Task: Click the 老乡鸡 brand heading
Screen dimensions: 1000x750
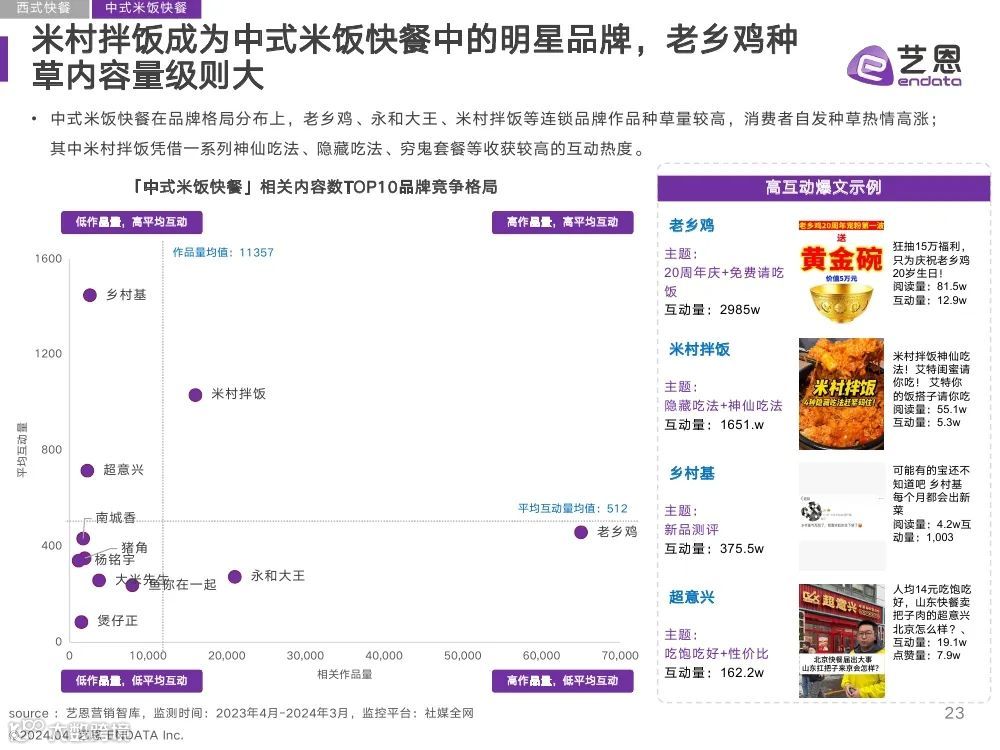Action: point(691,225)
